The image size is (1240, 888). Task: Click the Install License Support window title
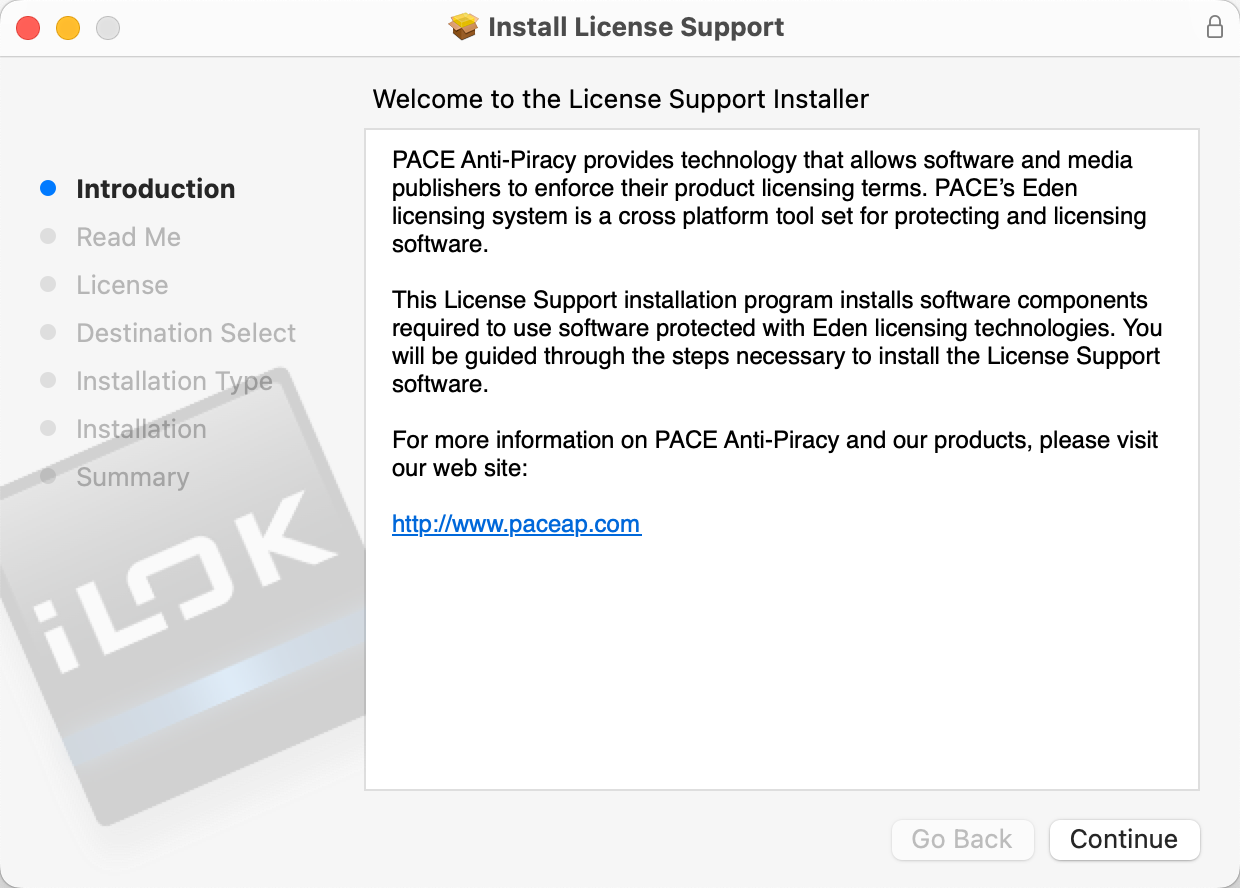[636, 27]
